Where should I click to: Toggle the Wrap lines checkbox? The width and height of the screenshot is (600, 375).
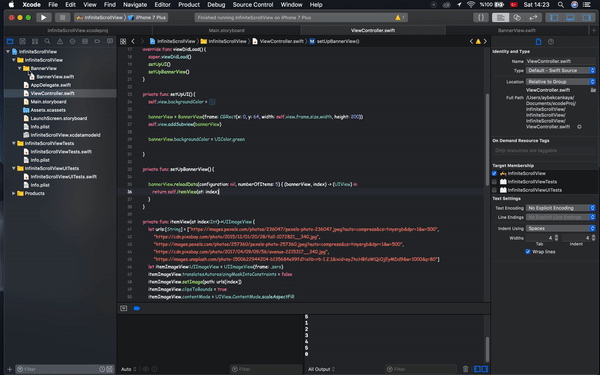(x=528, y=251)
